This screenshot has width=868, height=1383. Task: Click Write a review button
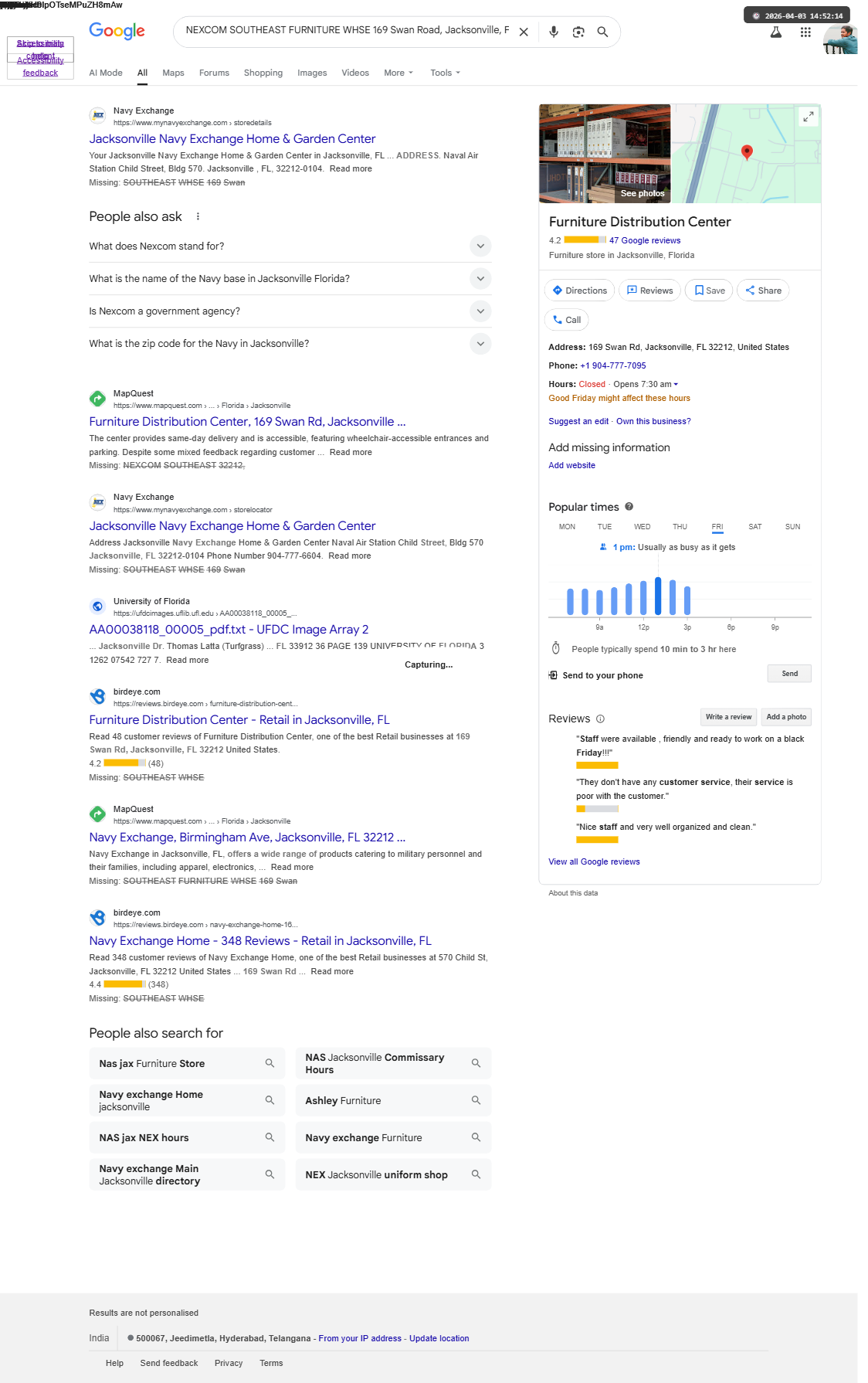(x=728, y=717)
